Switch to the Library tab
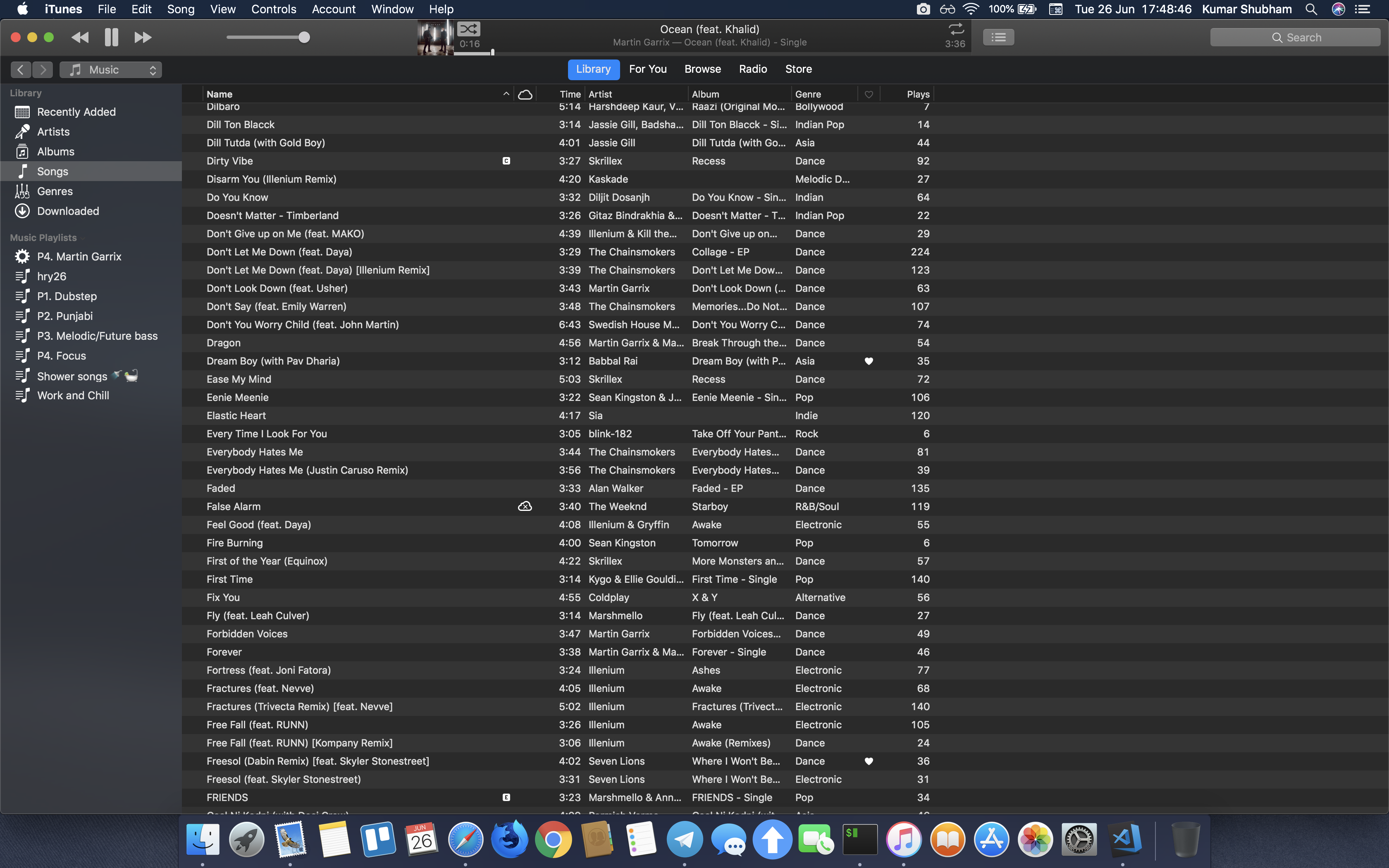The image size is (1389, 868). pyautogui.click(x=594, y=69)
